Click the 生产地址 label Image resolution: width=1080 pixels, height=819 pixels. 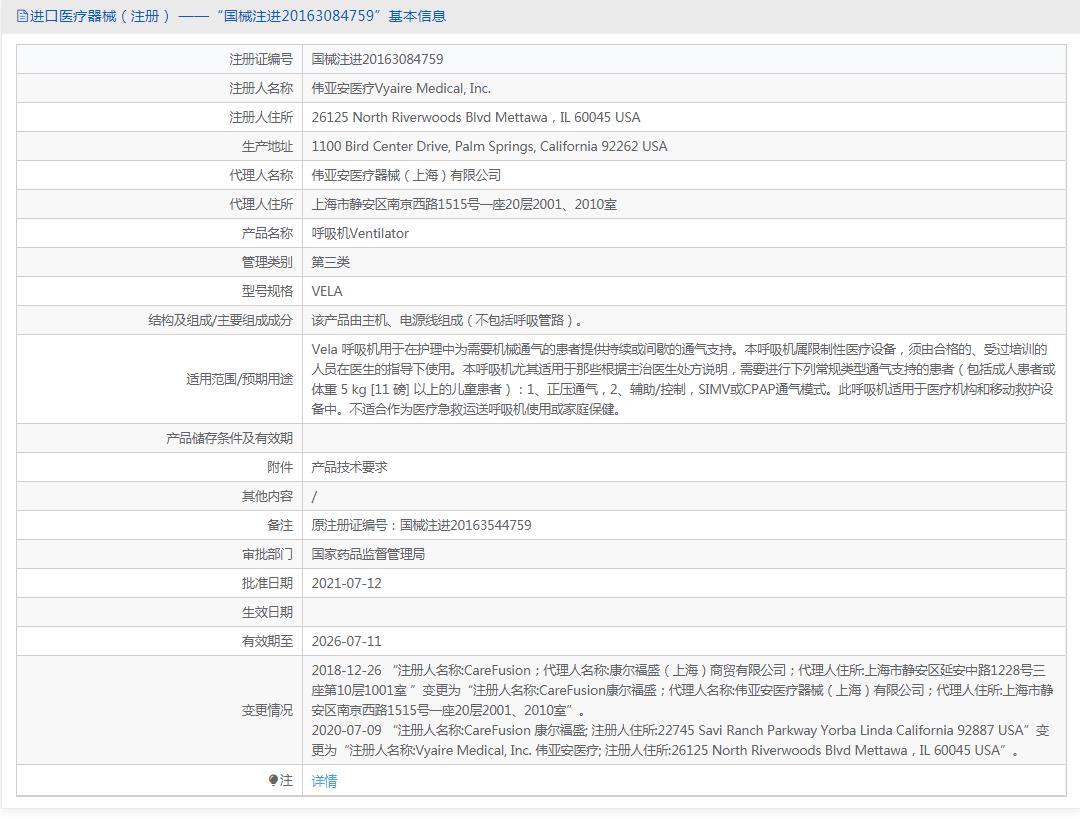point(267,146)
